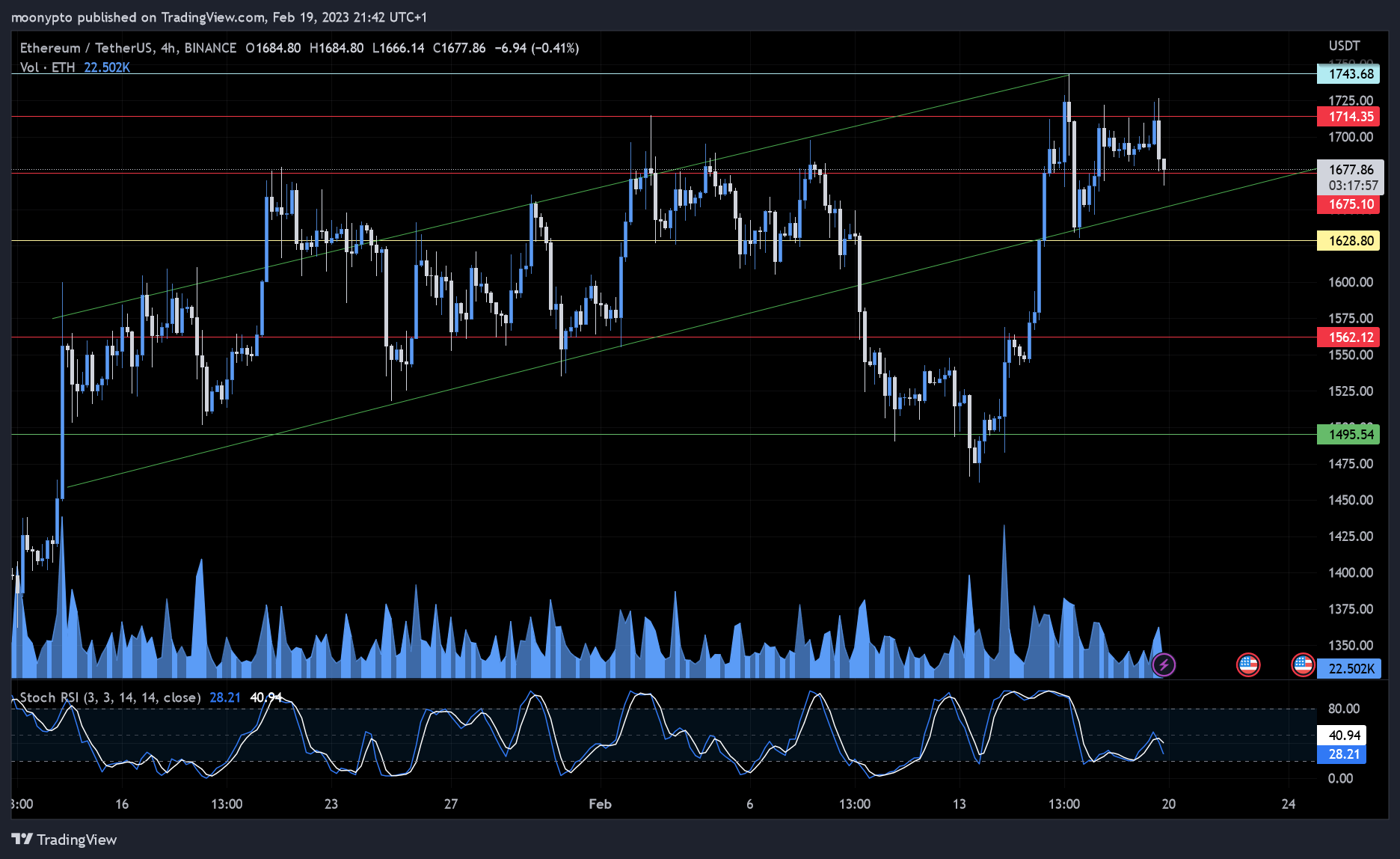The height and width of the screenshot is (859, 1400).
Task: Click the 1700.00 price scale label
Action: click(1351, 137)
